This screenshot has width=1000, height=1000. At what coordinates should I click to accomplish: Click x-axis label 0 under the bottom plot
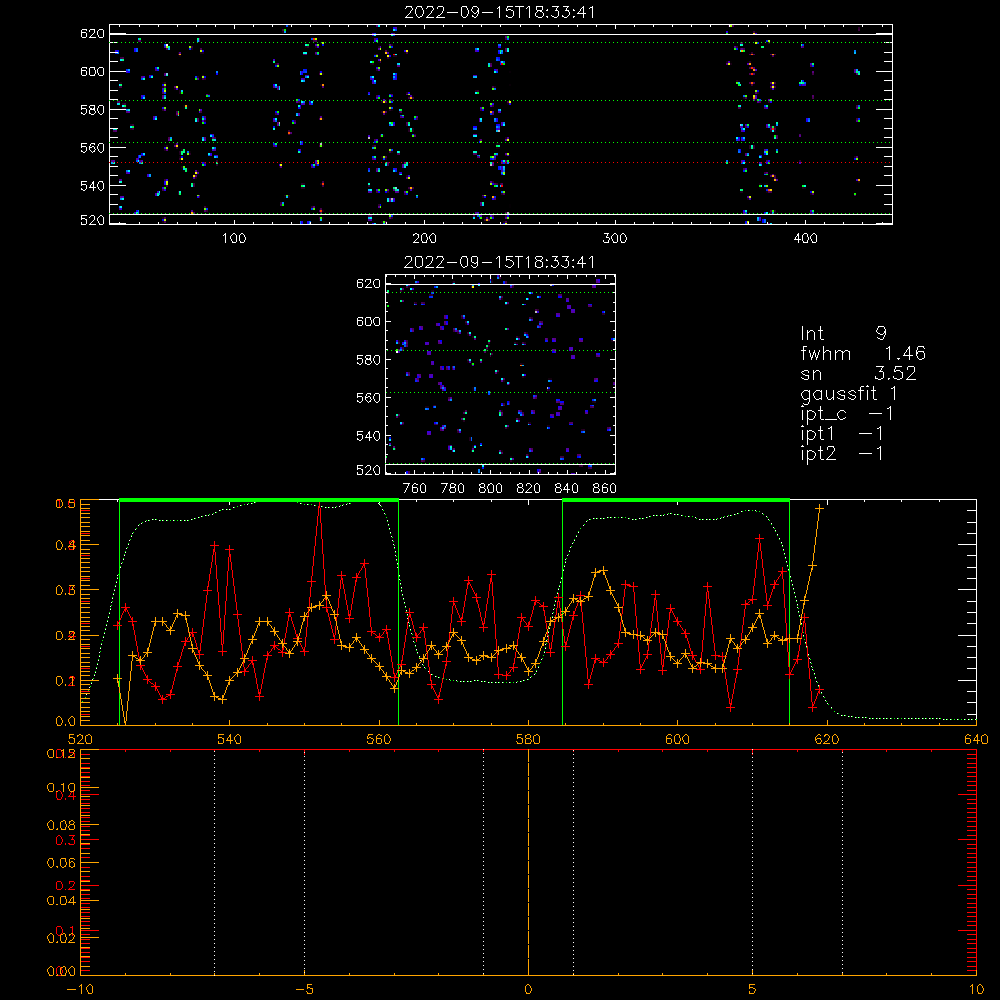pos(528,989)
